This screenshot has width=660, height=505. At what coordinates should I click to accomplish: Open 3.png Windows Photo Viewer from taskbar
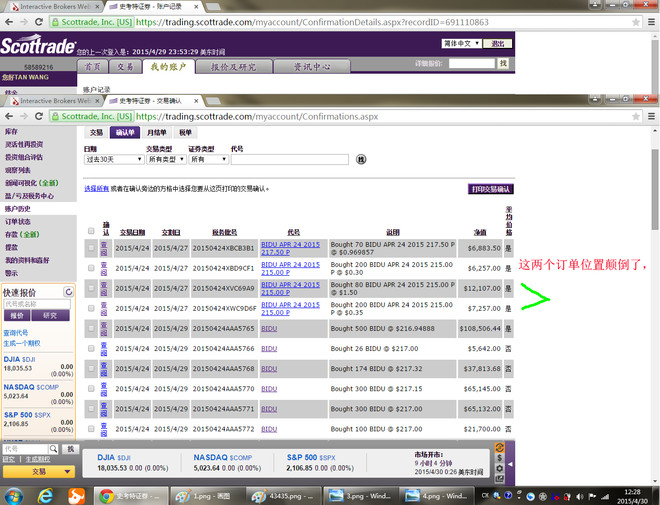pos(359,496)
